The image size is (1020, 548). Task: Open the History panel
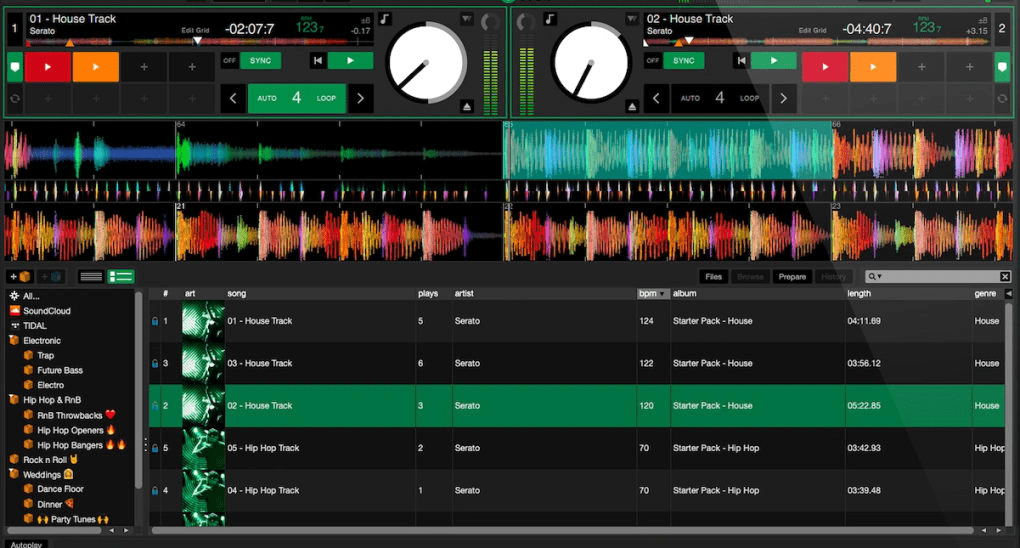(833, 277)
